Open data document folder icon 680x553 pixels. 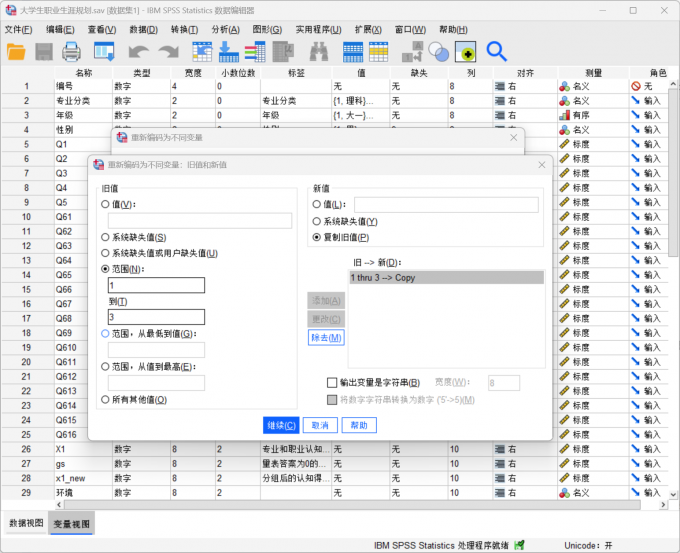coord(16,52)
